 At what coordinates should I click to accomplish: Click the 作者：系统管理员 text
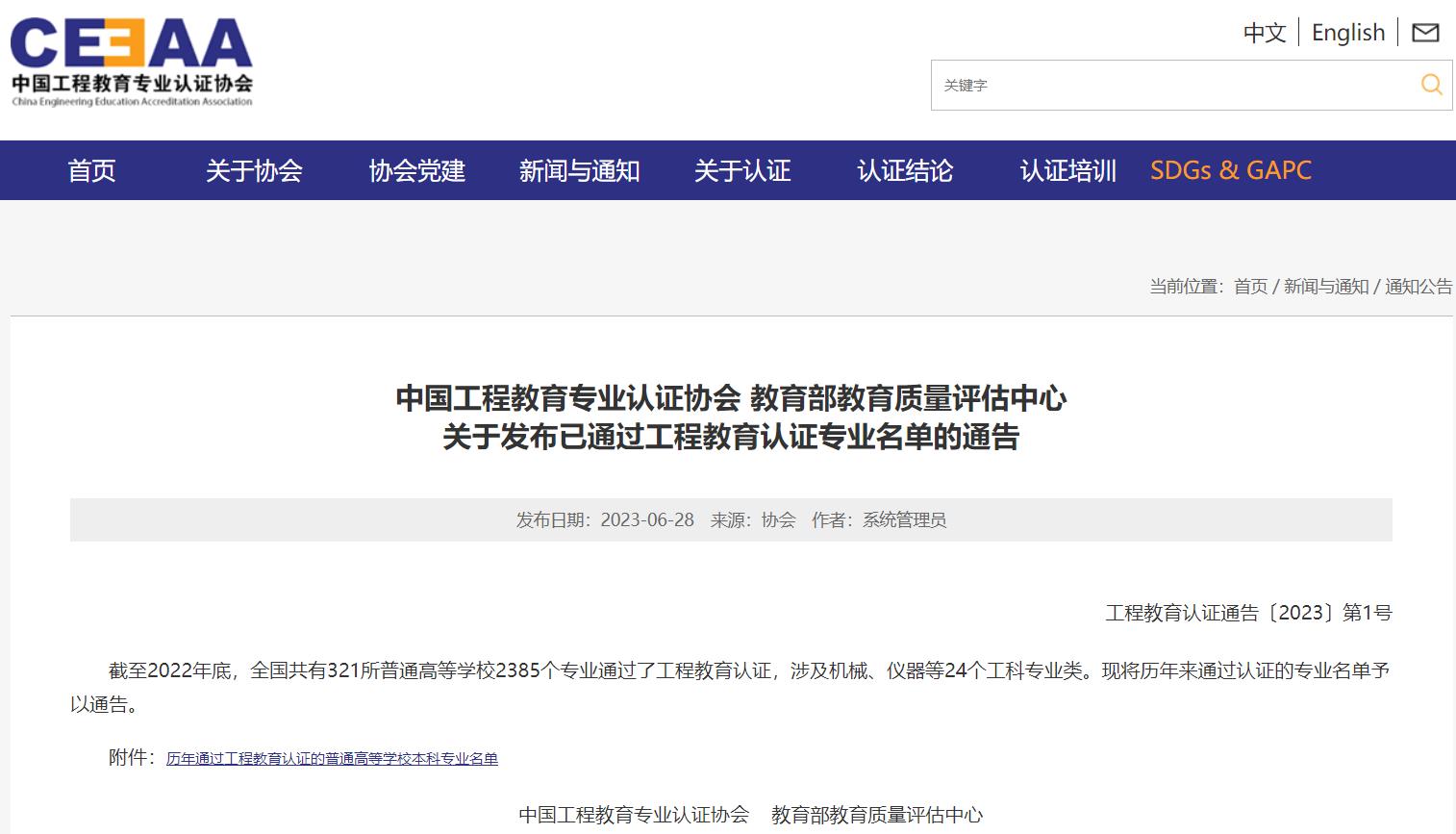(x=879, y=520)
